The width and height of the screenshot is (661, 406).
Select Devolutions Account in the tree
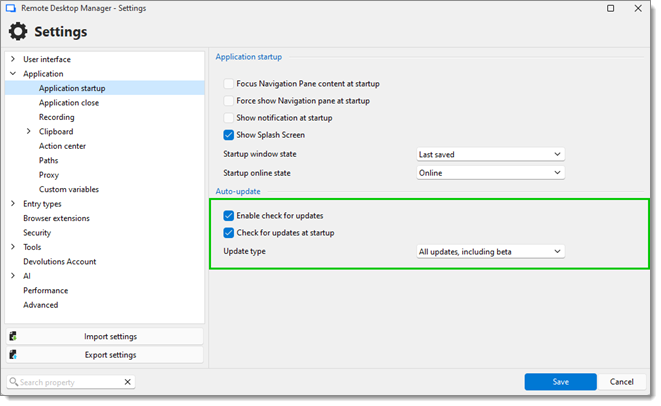(x=59, y=262)
